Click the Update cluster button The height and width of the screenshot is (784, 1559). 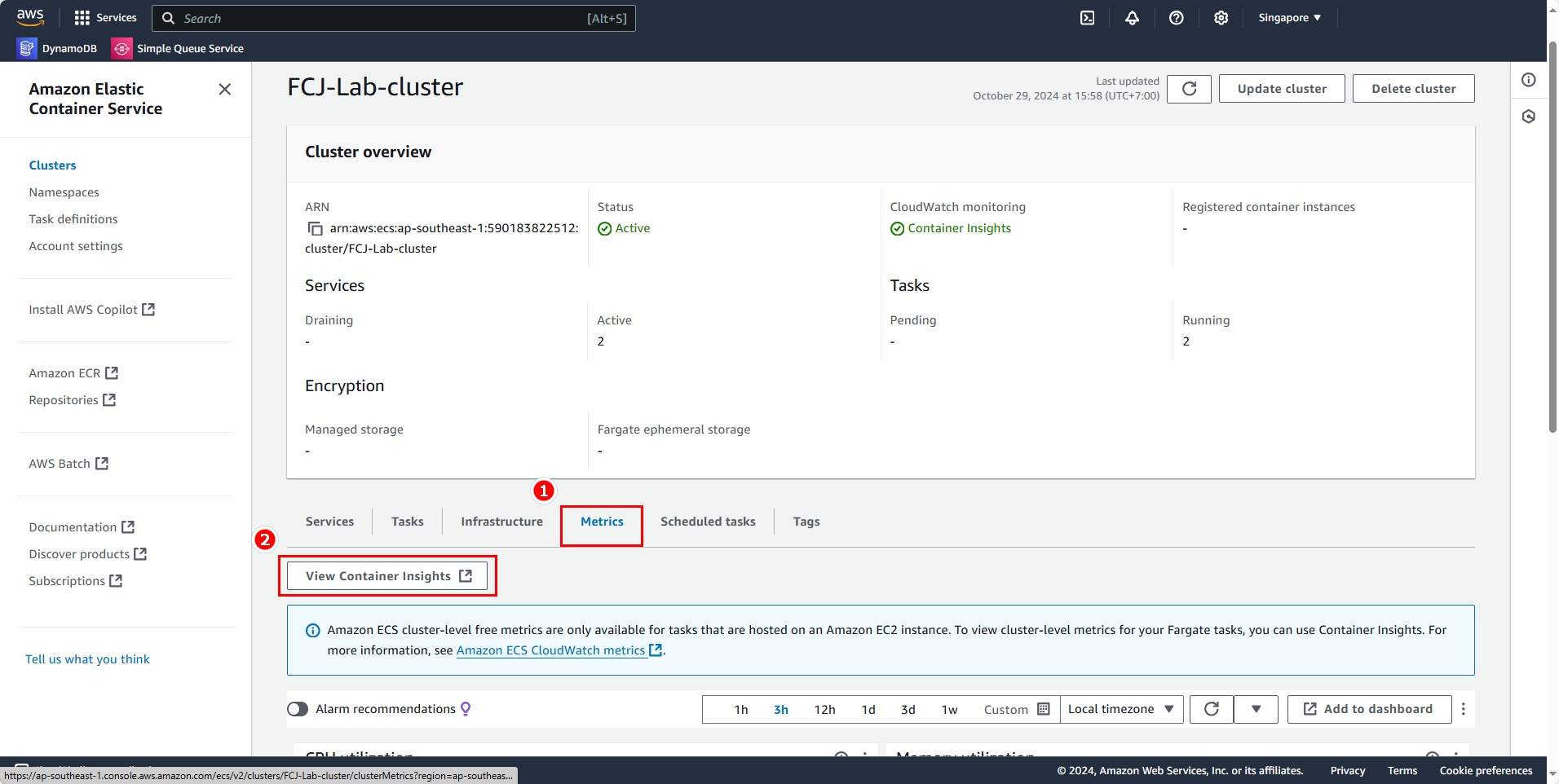click(1282, 89)
